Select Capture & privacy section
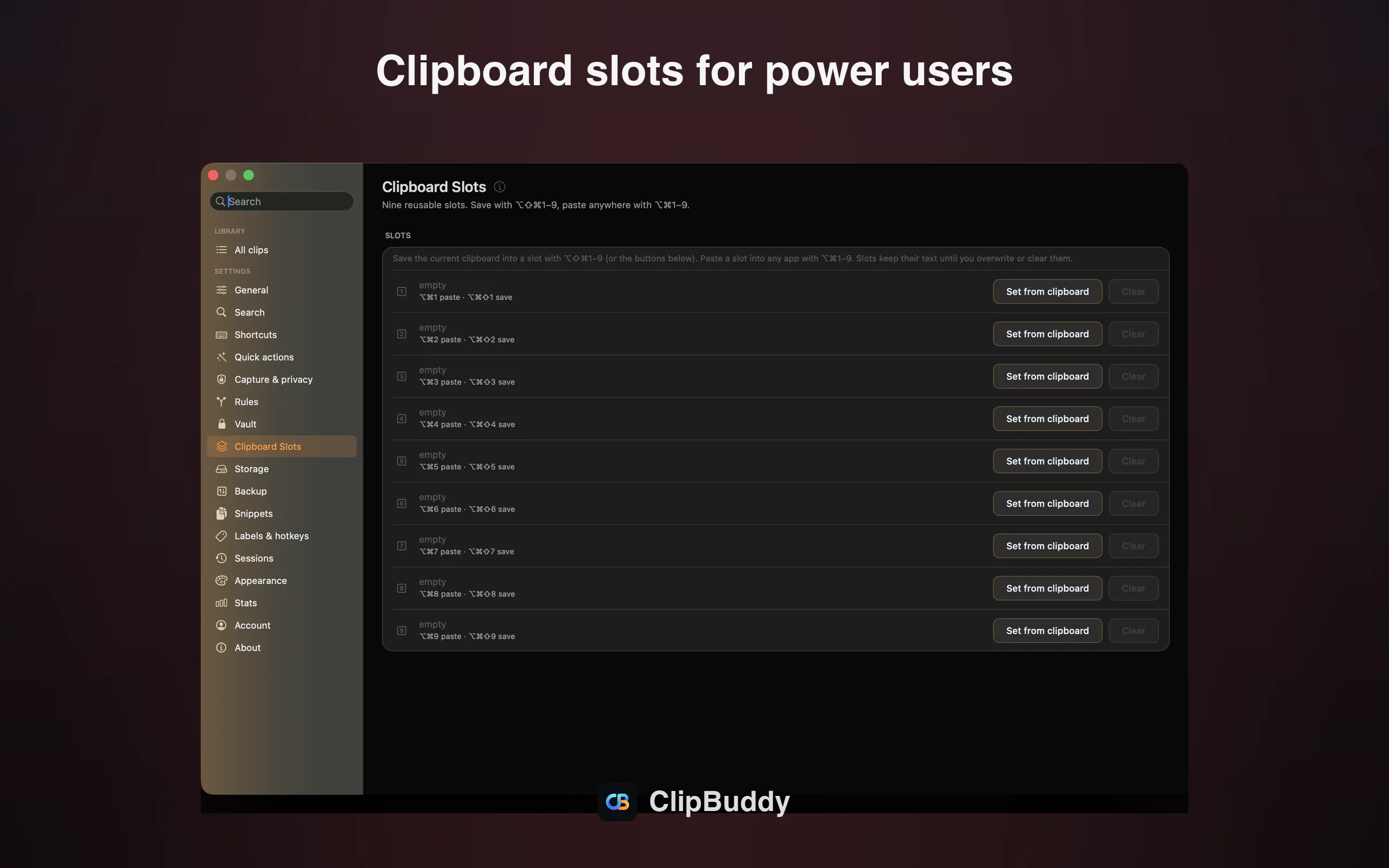Screen dimensions: 1389x868 click(x=281, y=379)
